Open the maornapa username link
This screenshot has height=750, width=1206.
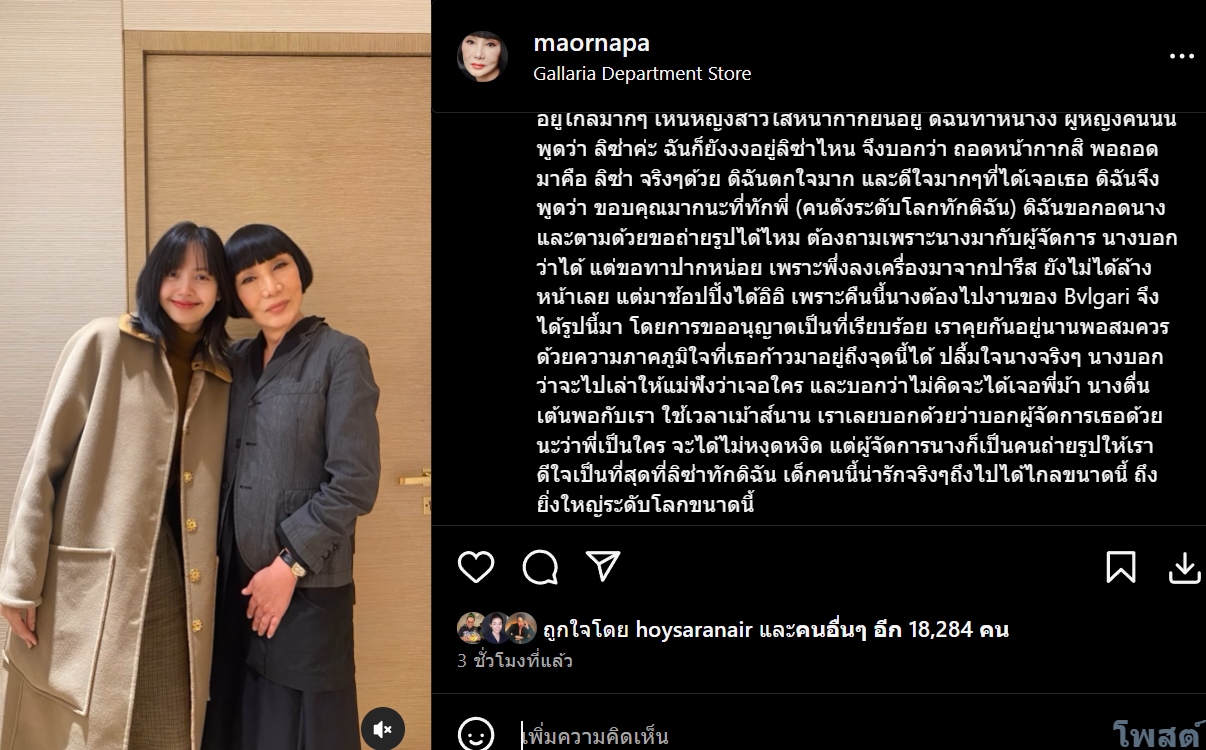click(591, 43)
